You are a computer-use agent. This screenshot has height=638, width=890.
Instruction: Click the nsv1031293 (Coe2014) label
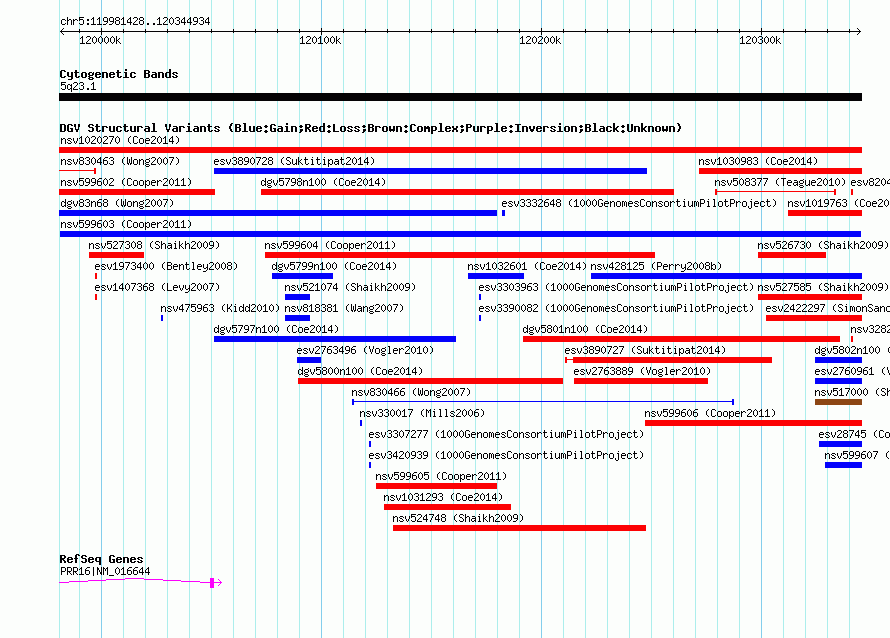[443, 497]
